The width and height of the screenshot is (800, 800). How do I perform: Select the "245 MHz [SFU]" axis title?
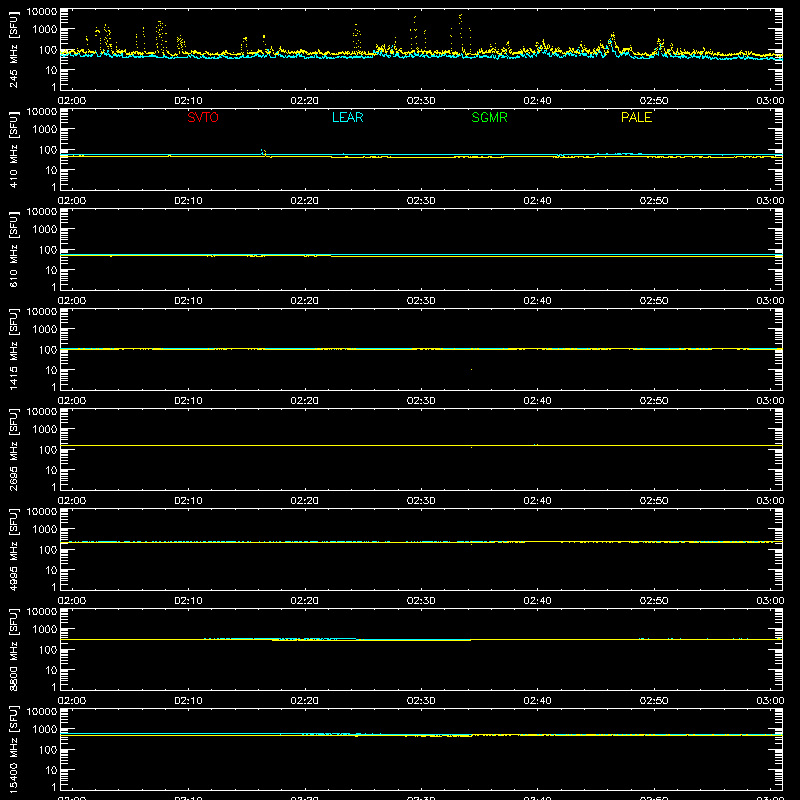(x=14, y=49)
